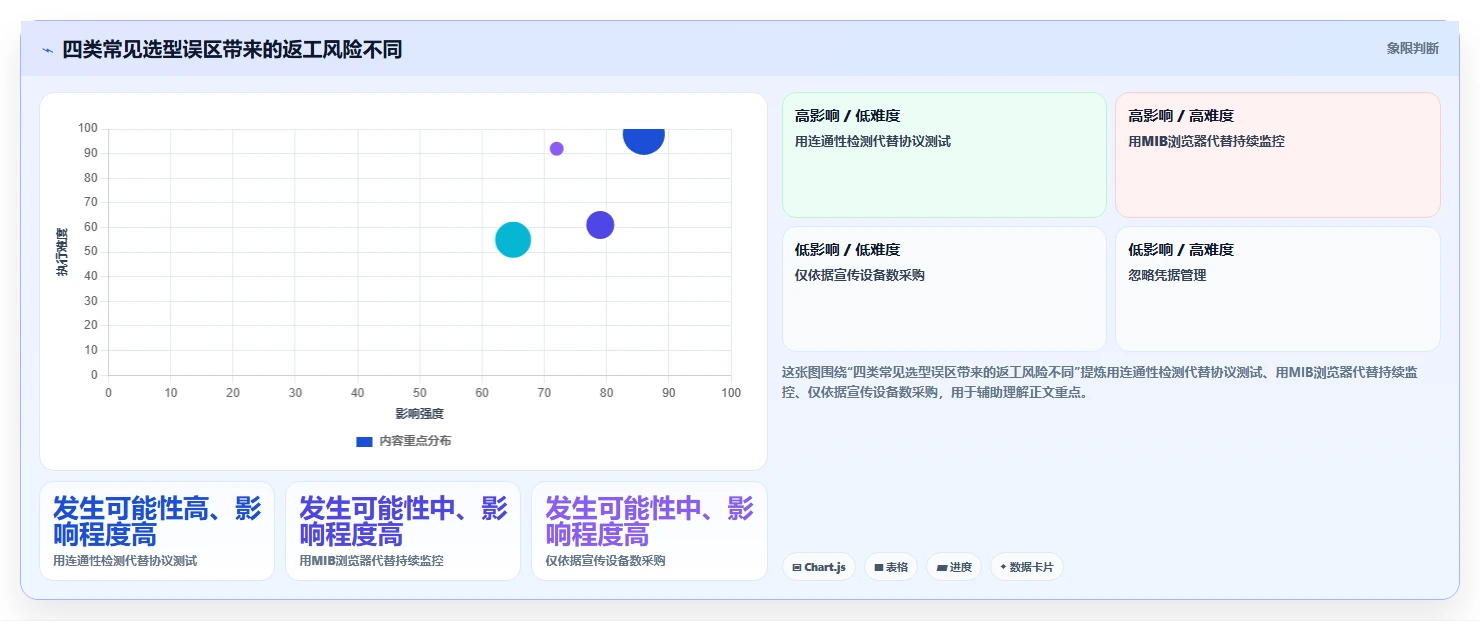Click the 数据卡片 tag
Viewport: 1480px width, 621px height.
tap(1027, 567)
